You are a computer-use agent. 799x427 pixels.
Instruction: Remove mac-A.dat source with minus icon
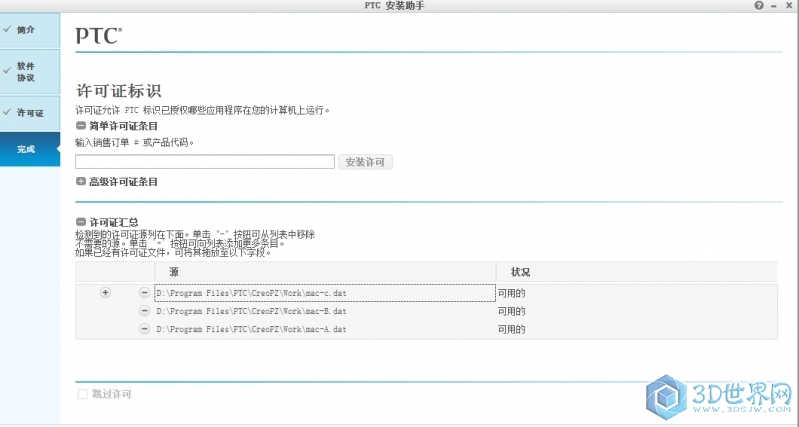[145, 329]
